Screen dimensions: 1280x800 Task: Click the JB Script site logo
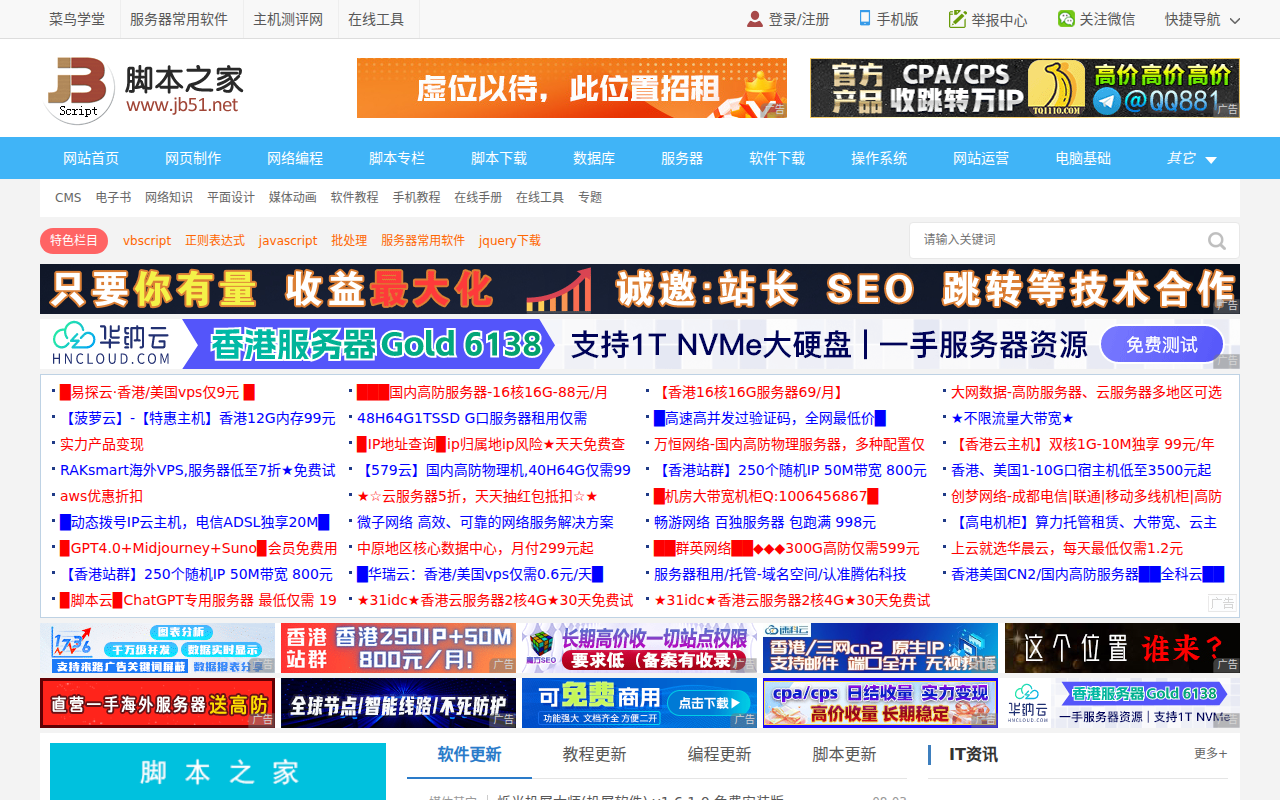(145, 90)
